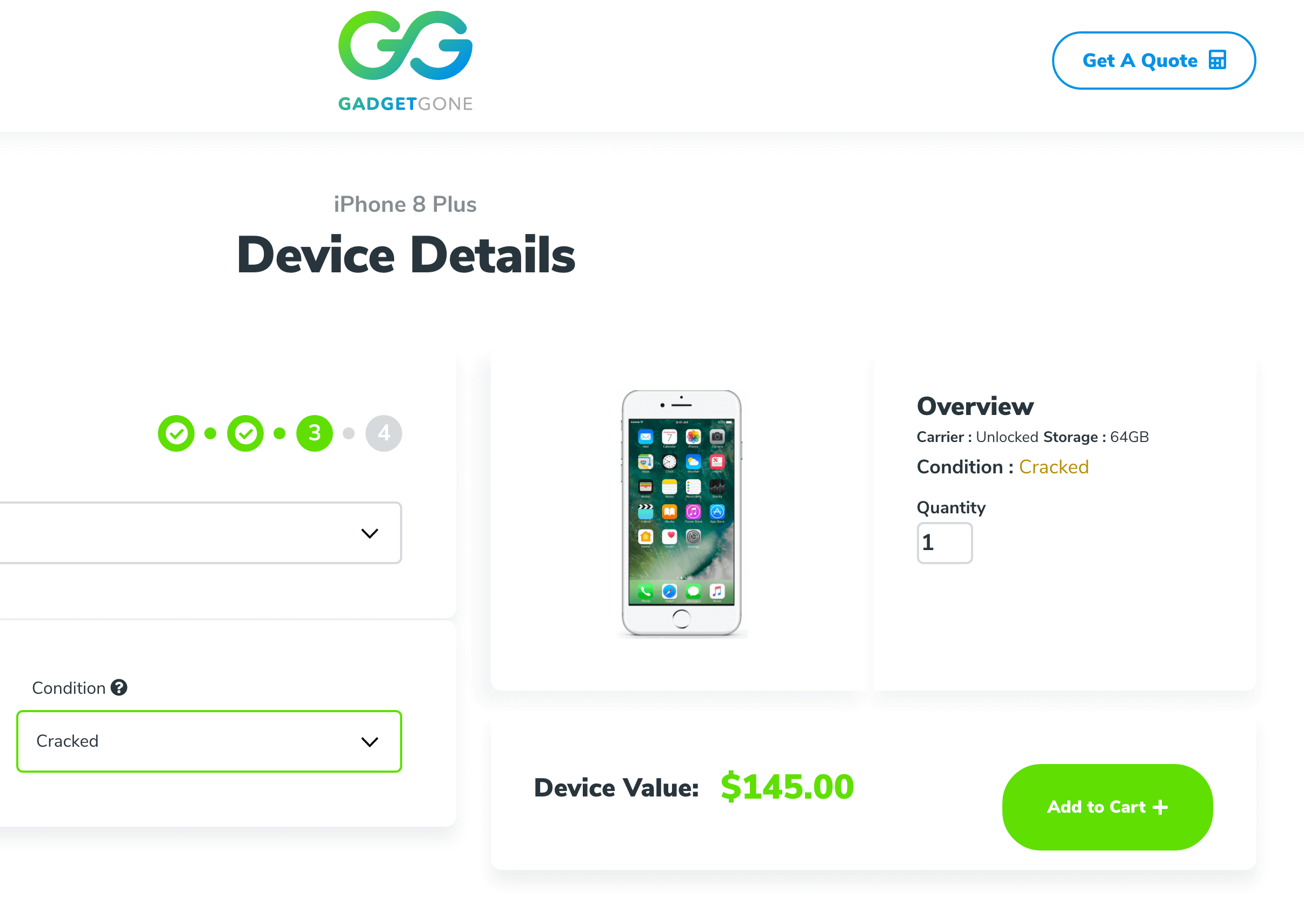The image size is (1304, 924).
Task: Open the Condition help question mark icon
Action: pyautogui.click(x=119, y=687)
